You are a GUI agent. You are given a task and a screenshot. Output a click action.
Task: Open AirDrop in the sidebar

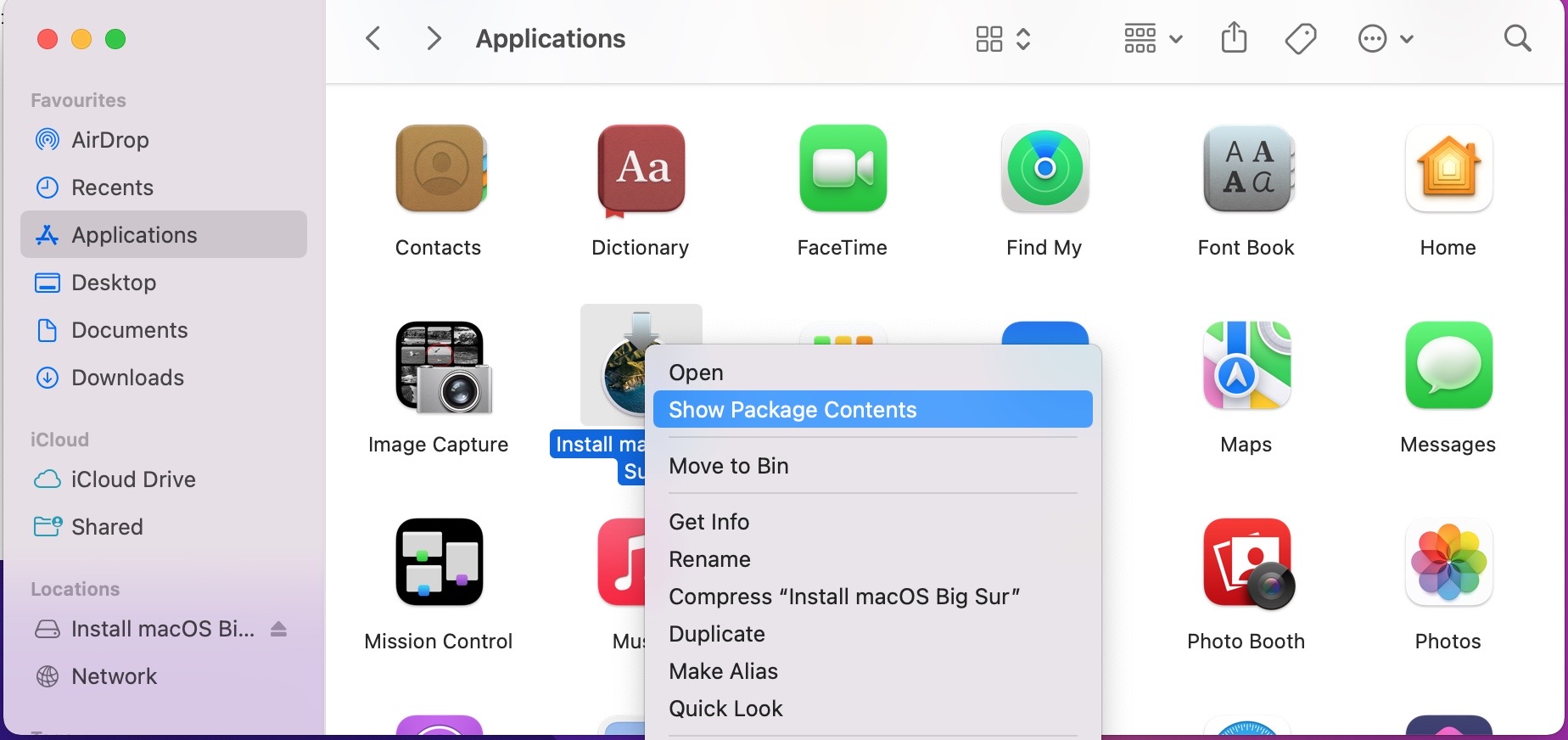[x=164, y=140]
